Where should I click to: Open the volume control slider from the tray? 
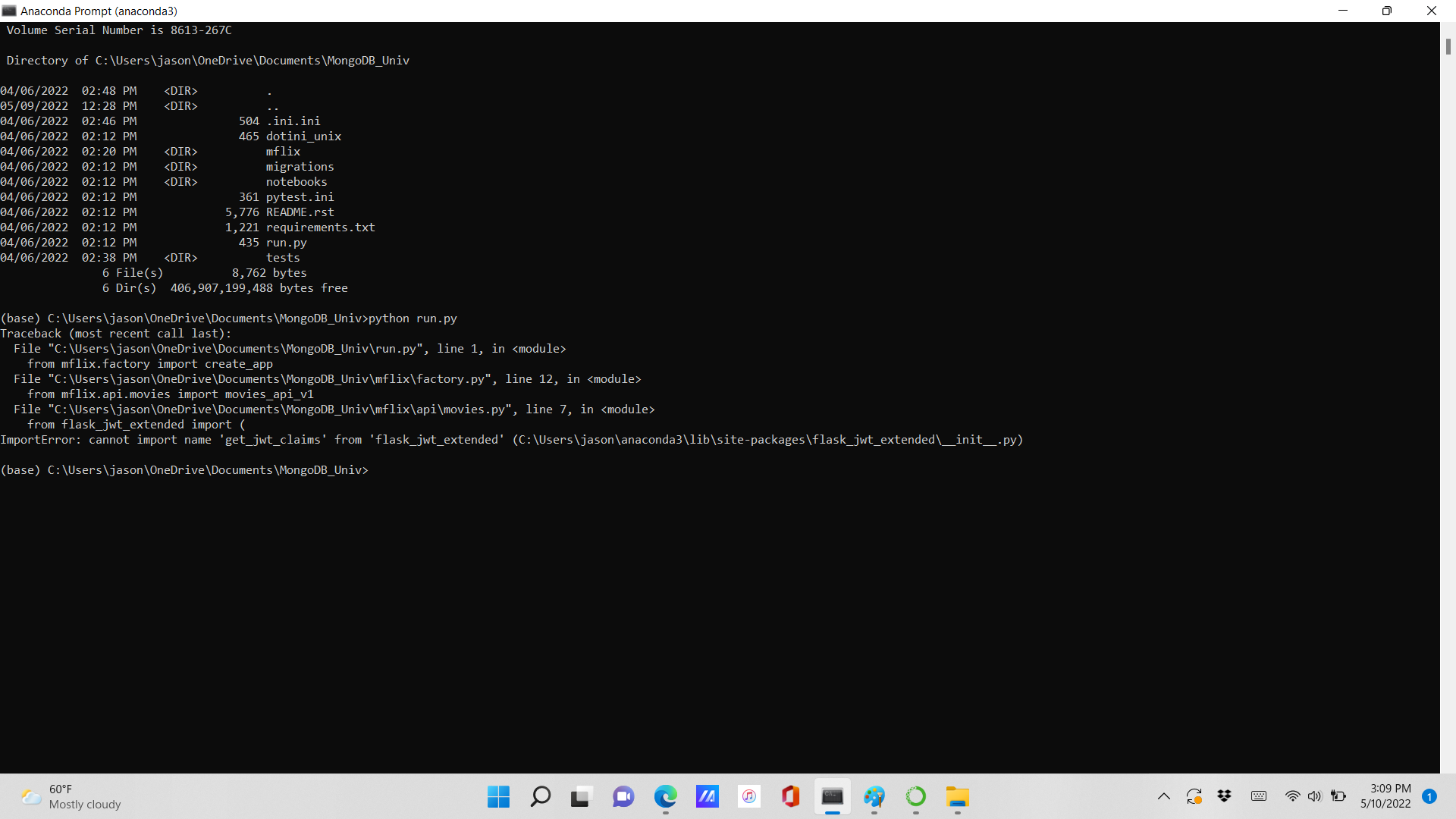pos(1314,796)
